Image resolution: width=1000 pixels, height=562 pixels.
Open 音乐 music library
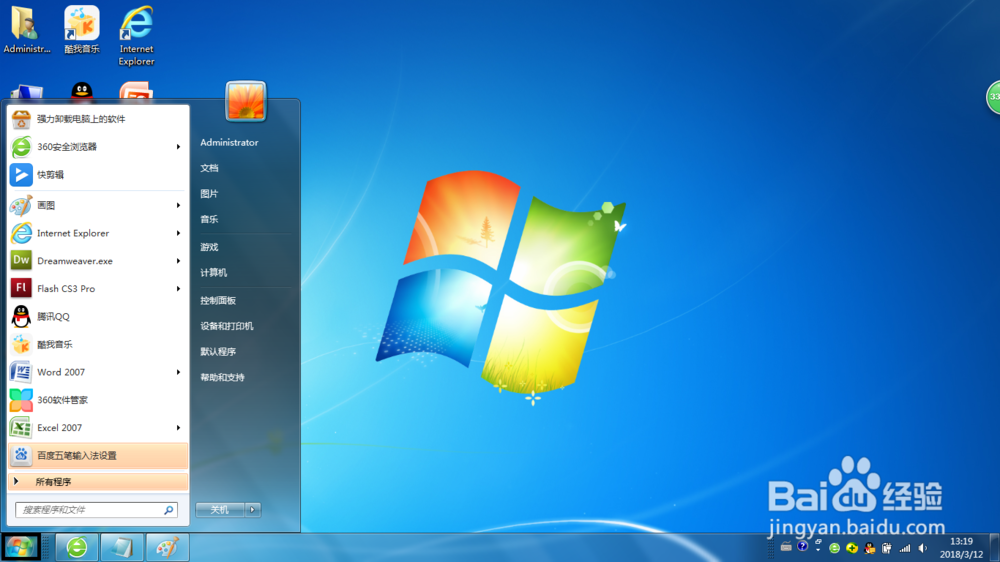[210, 219]
